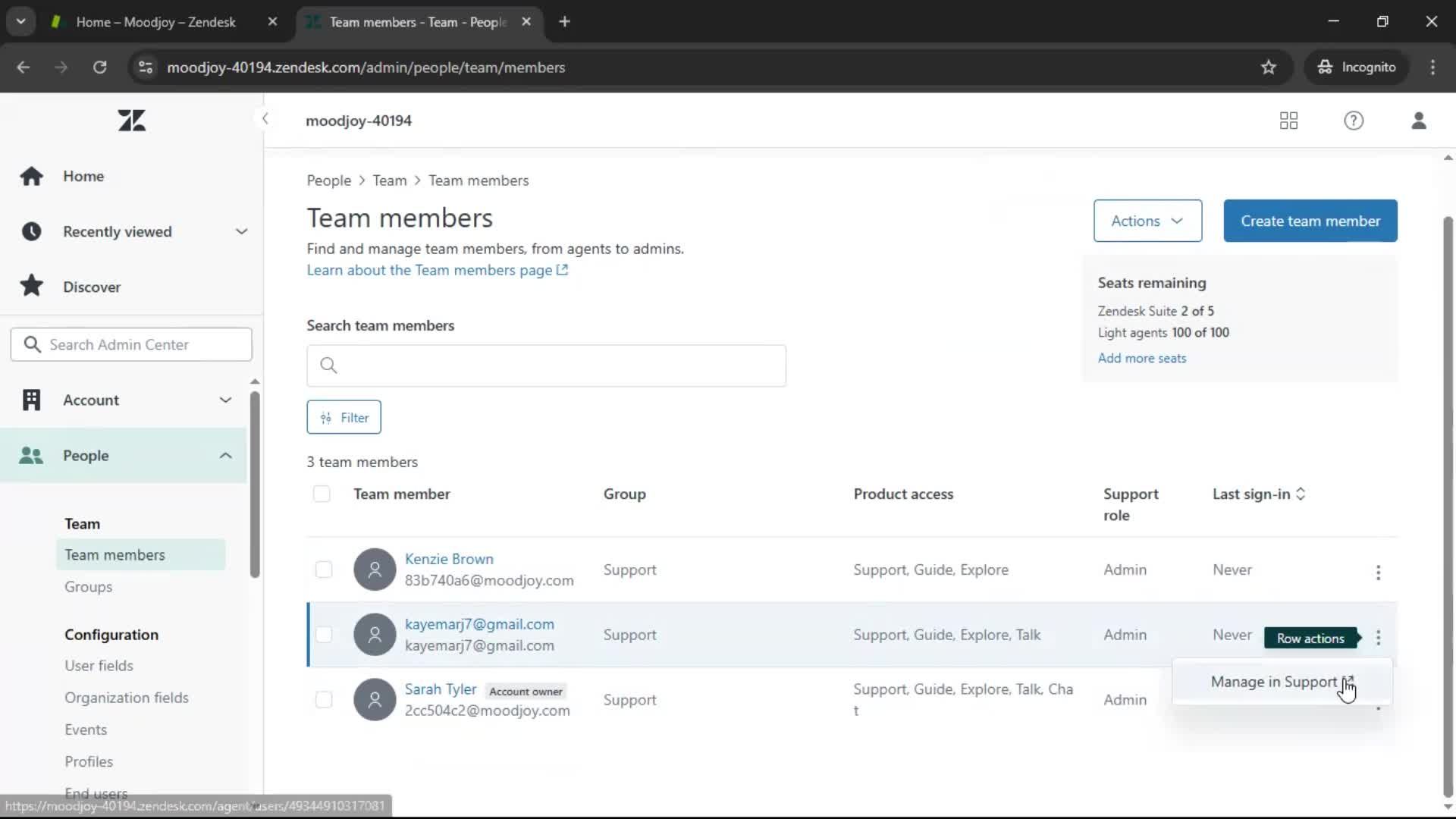Viewport: 1456px width, 819px height.
Task: Click Sarah Tyler's avatar icon
Action: (x=375, y=700)
